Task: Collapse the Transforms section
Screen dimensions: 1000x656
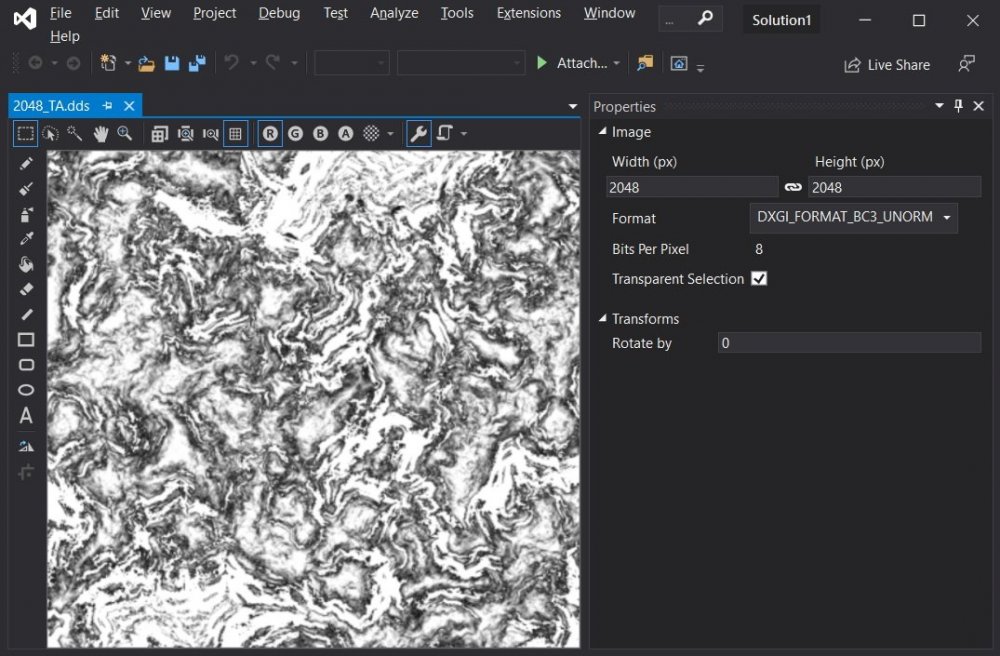Action: pos(602,319)
